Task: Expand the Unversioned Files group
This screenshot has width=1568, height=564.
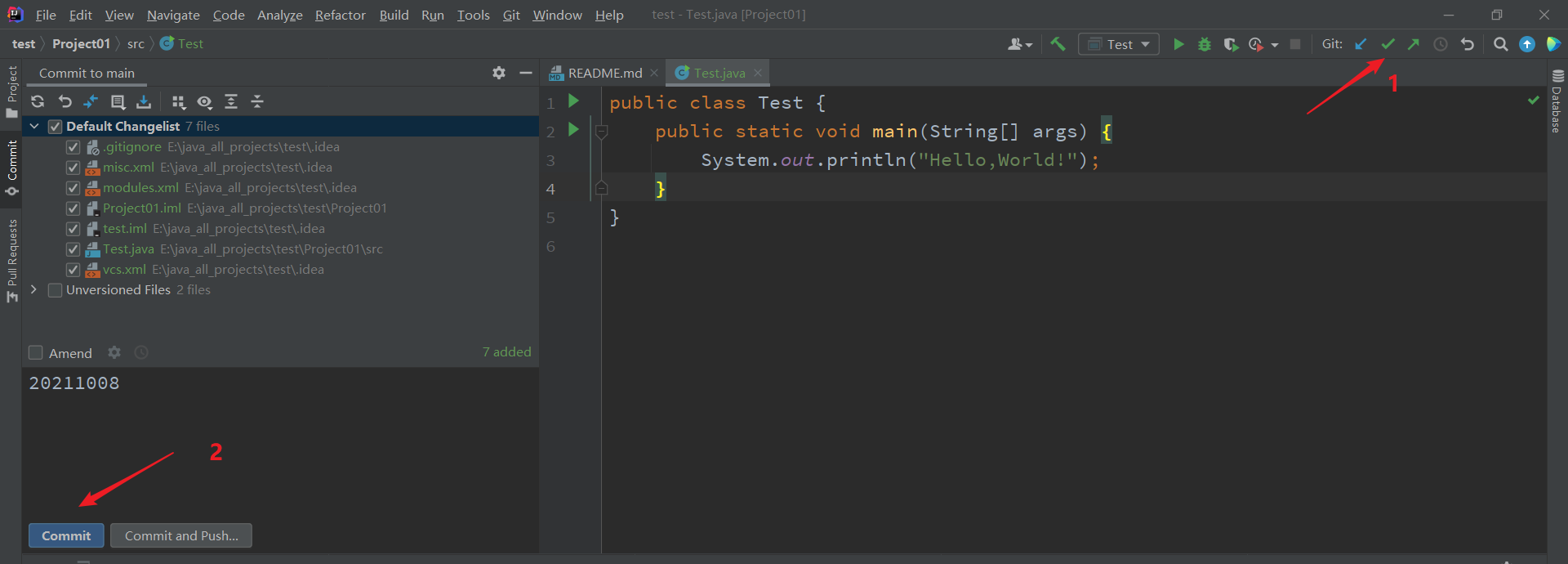Action: 34,289
